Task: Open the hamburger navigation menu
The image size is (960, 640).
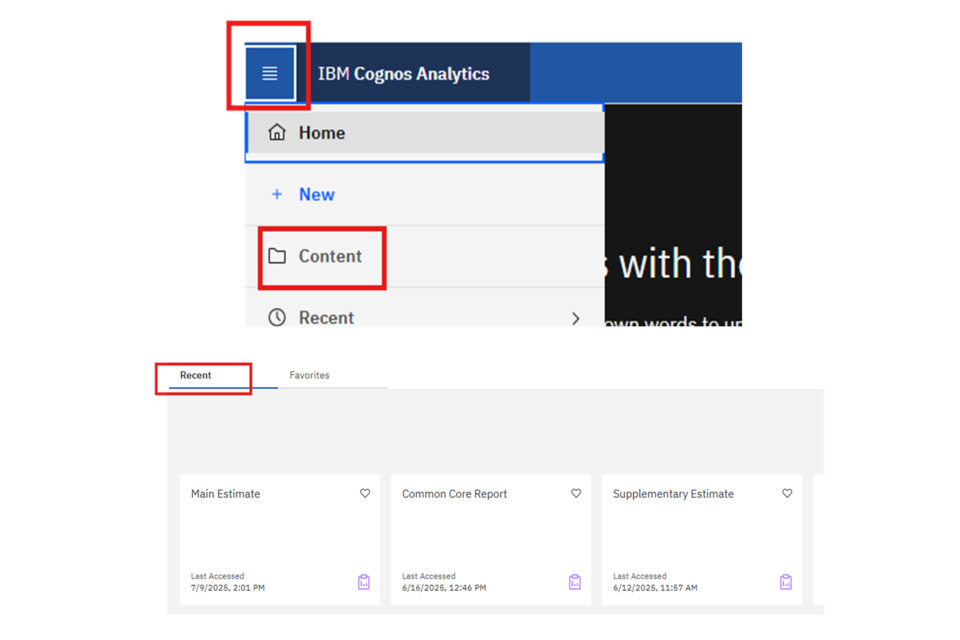Action: pyautogui.click(x=270, y=73)
